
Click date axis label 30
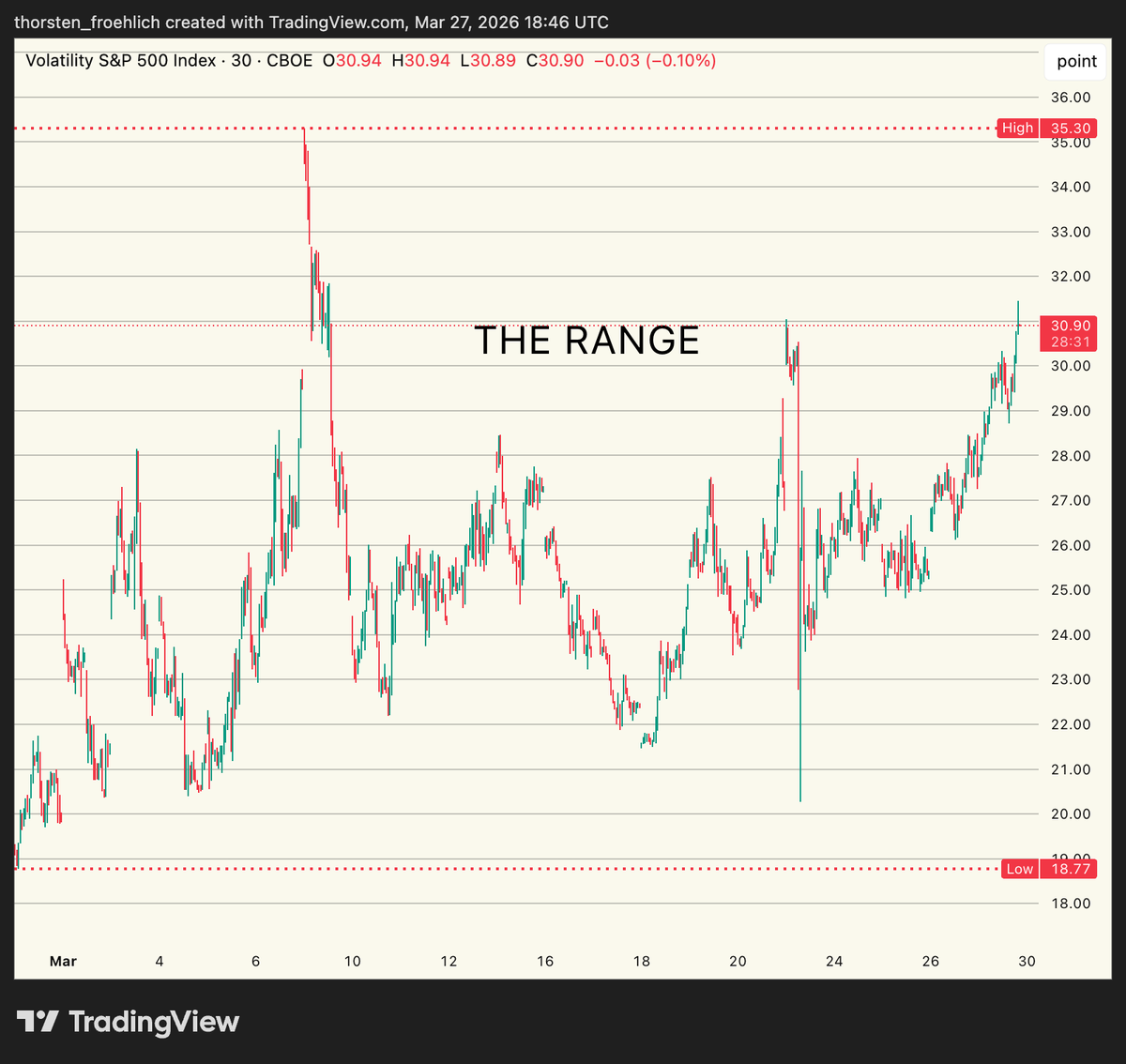[1027, 961]
